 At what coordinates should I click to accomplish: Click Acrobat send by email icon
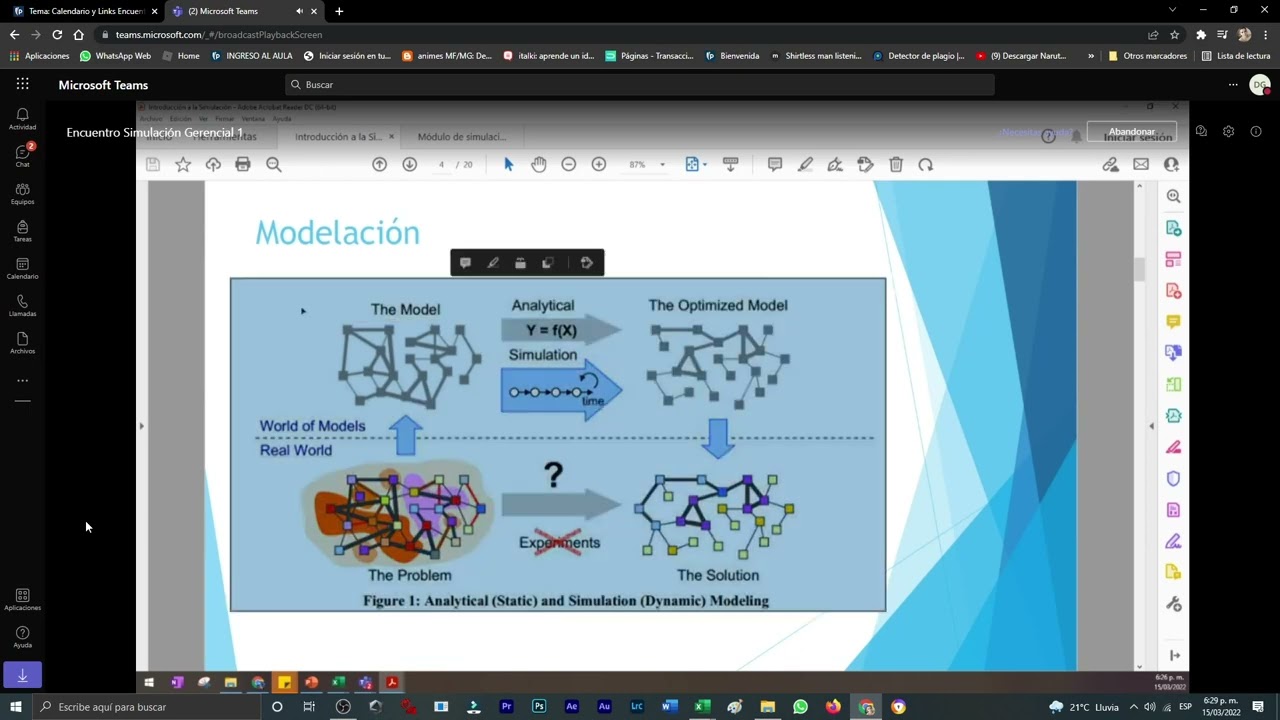tap(1141, 164)
